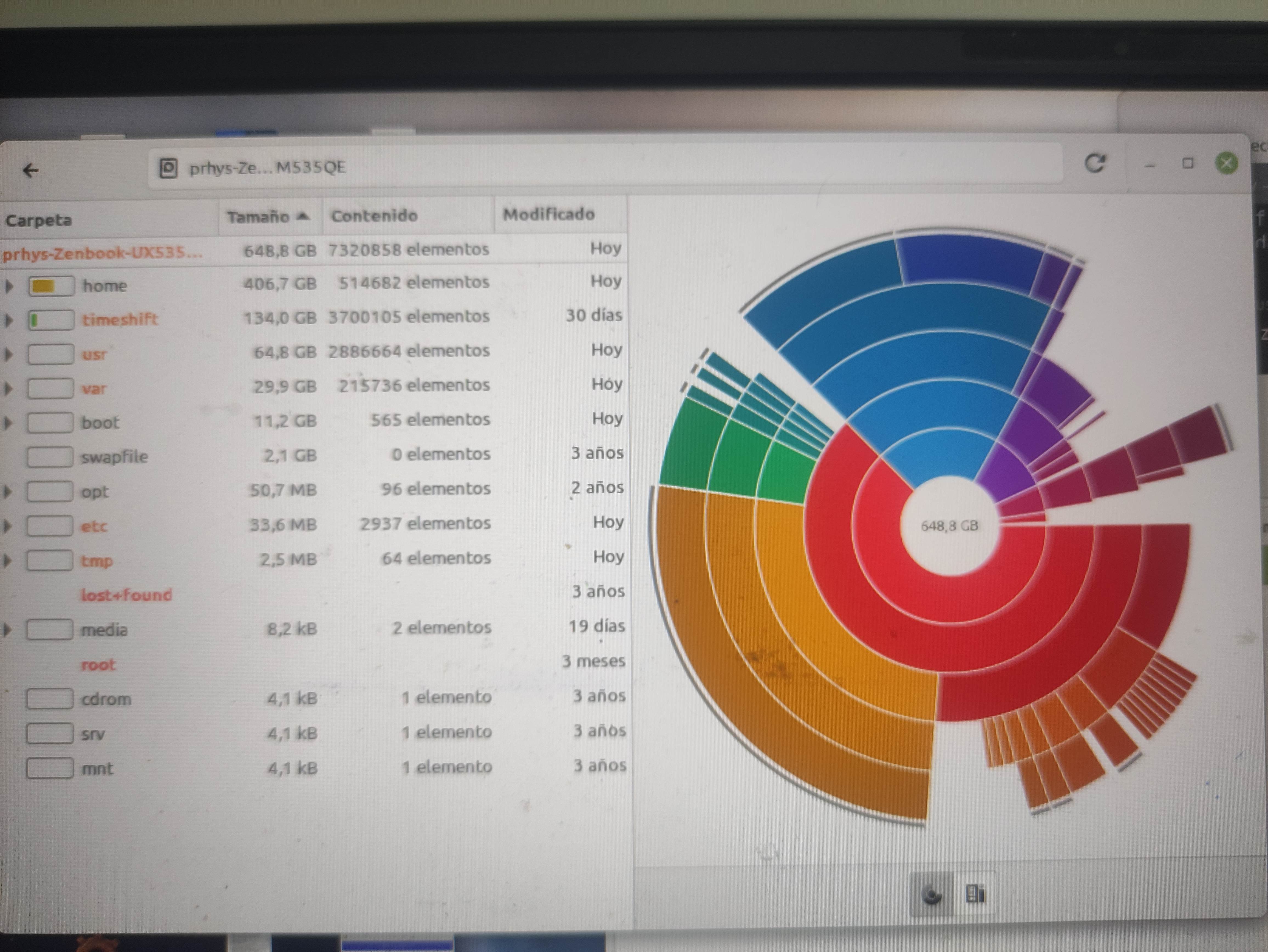Click the Carpeta column header
The image size is (1268, 952).
(39, 220)
